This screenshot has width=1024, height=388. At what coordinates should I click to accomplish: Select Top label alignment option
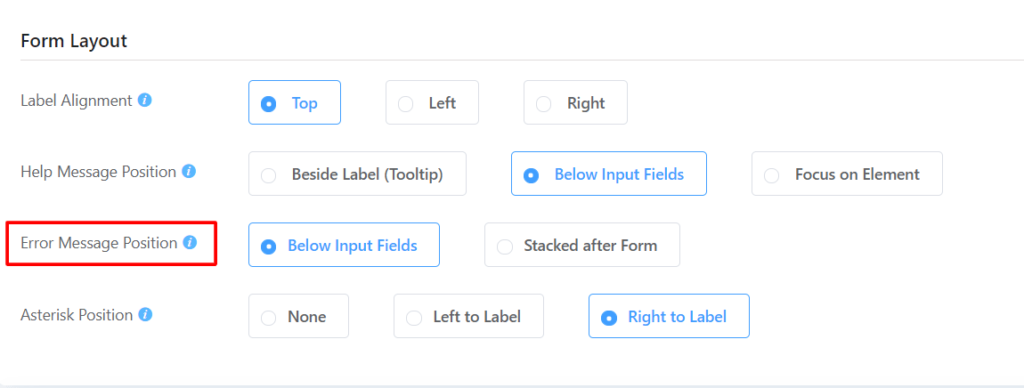pyautogui.click(x=295, y=103)
